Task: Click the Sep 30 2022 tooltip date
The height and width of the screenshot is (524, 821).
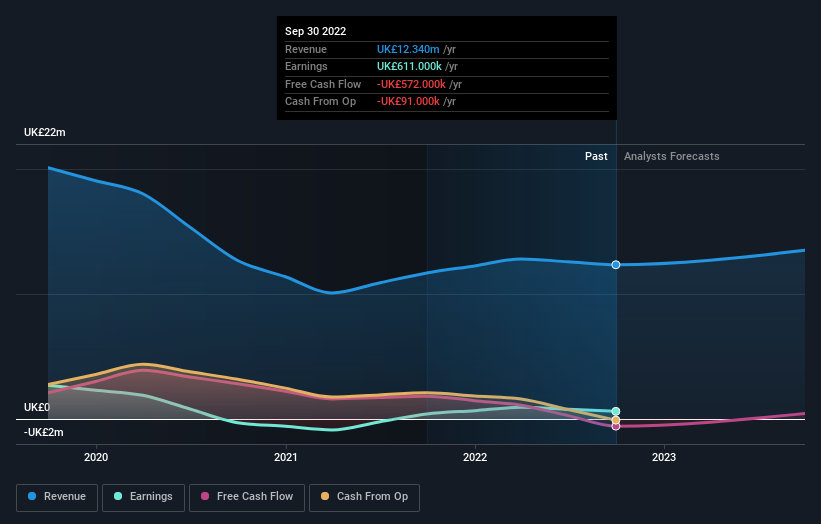Action: pos(315,31)
